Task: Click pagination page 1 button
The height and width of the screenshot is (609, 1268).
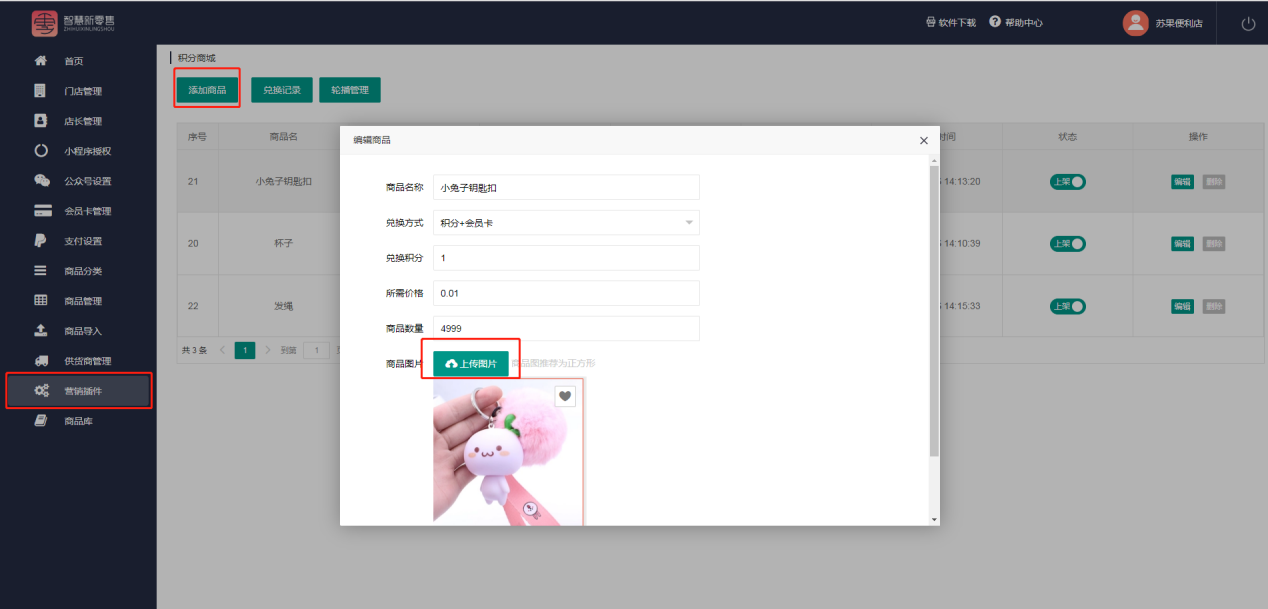Action: point(245,351)
